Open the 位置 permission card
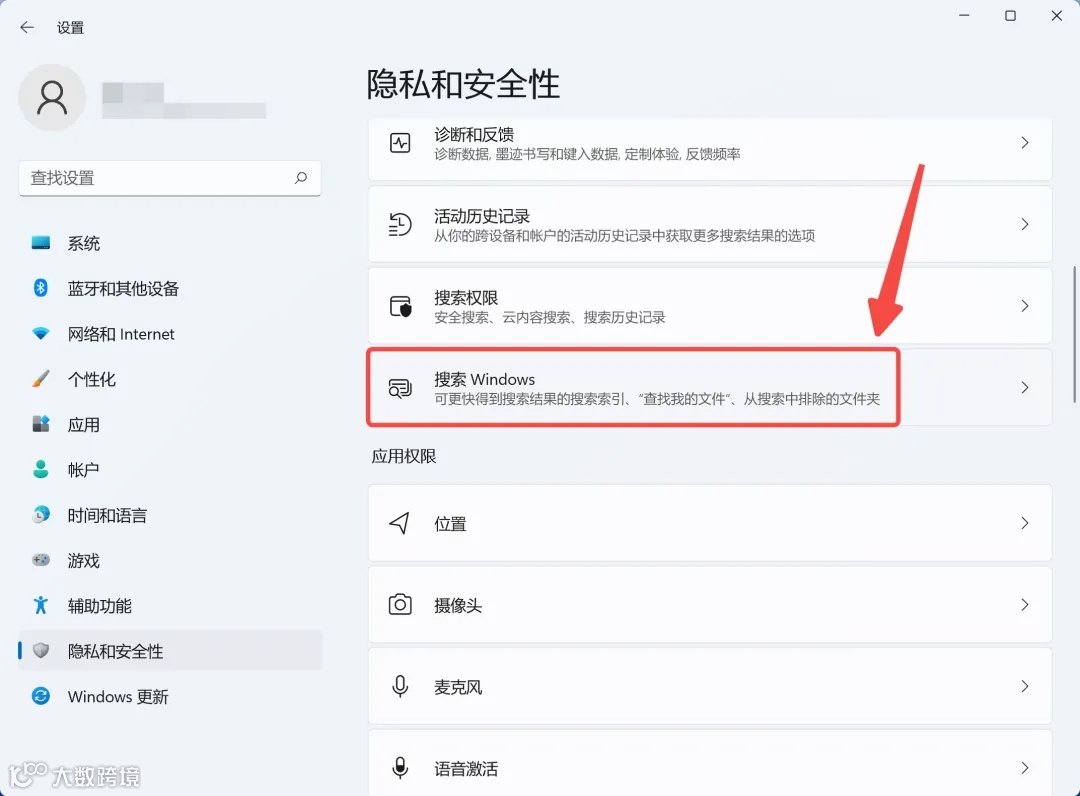 click(x=710, y=523)
